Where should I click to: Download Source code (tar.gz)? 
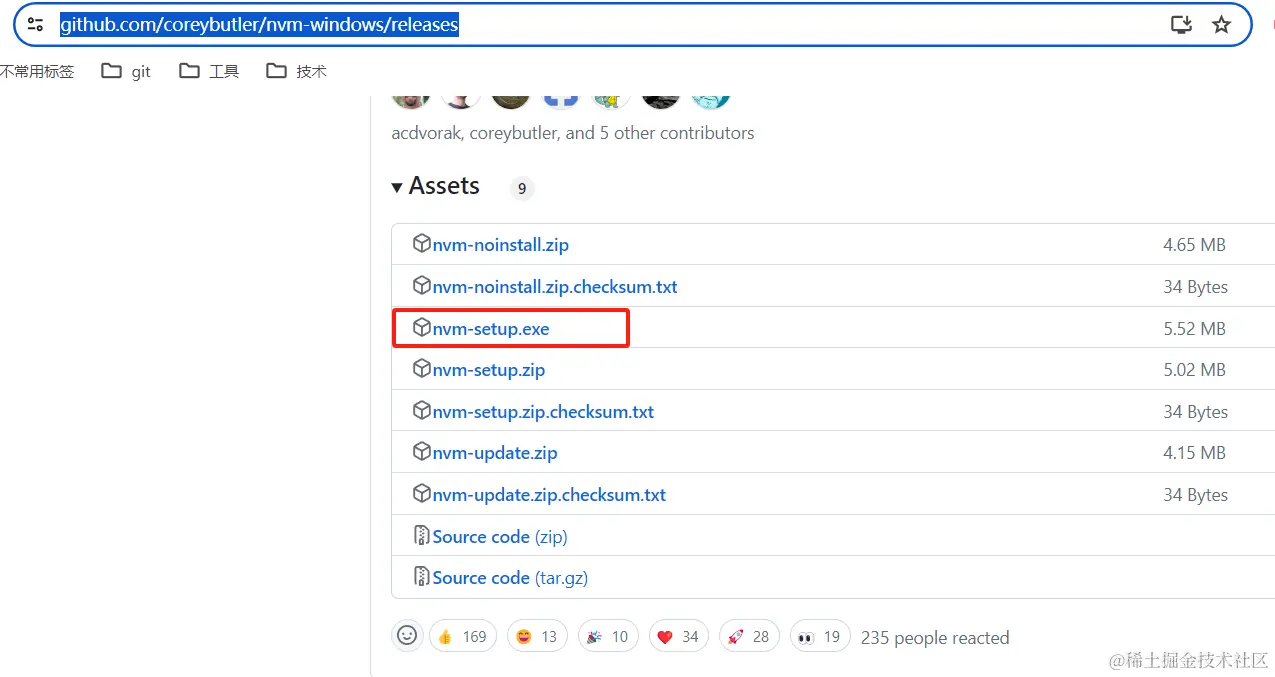(x=510, y=578)
